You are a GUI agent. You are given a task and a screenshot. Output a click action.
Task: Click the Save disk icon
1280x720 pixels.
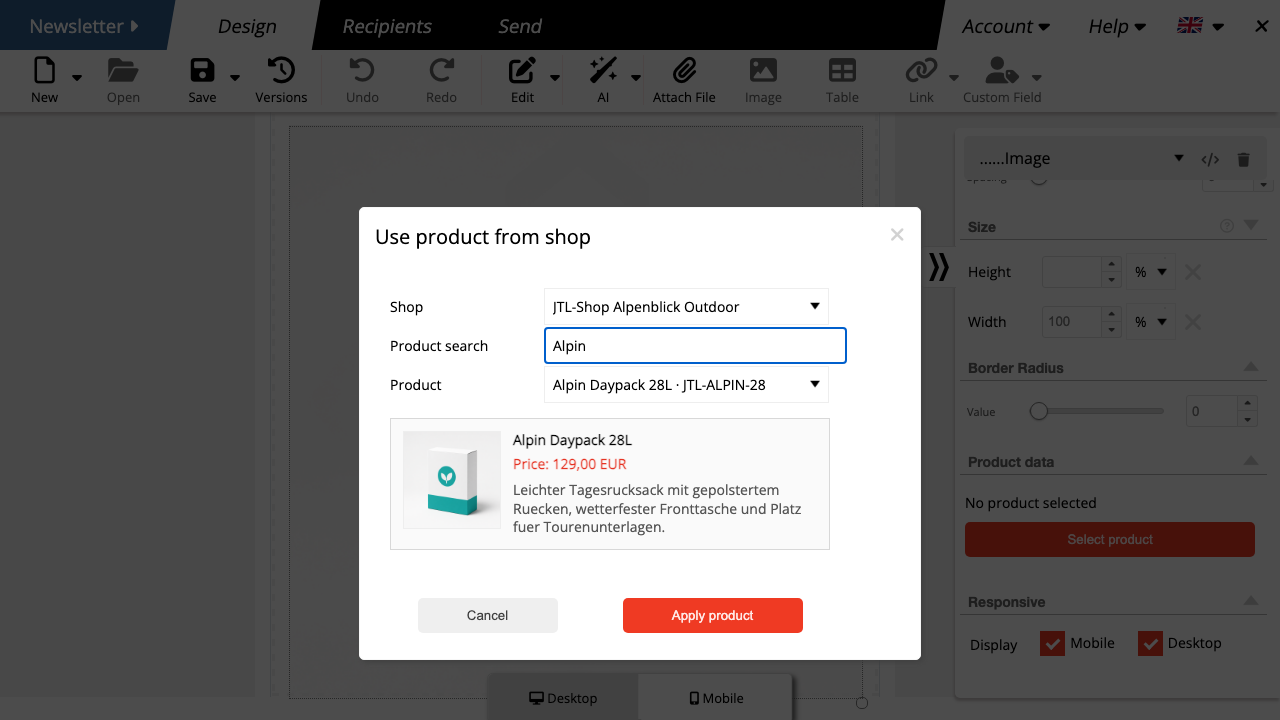[202, 70]
